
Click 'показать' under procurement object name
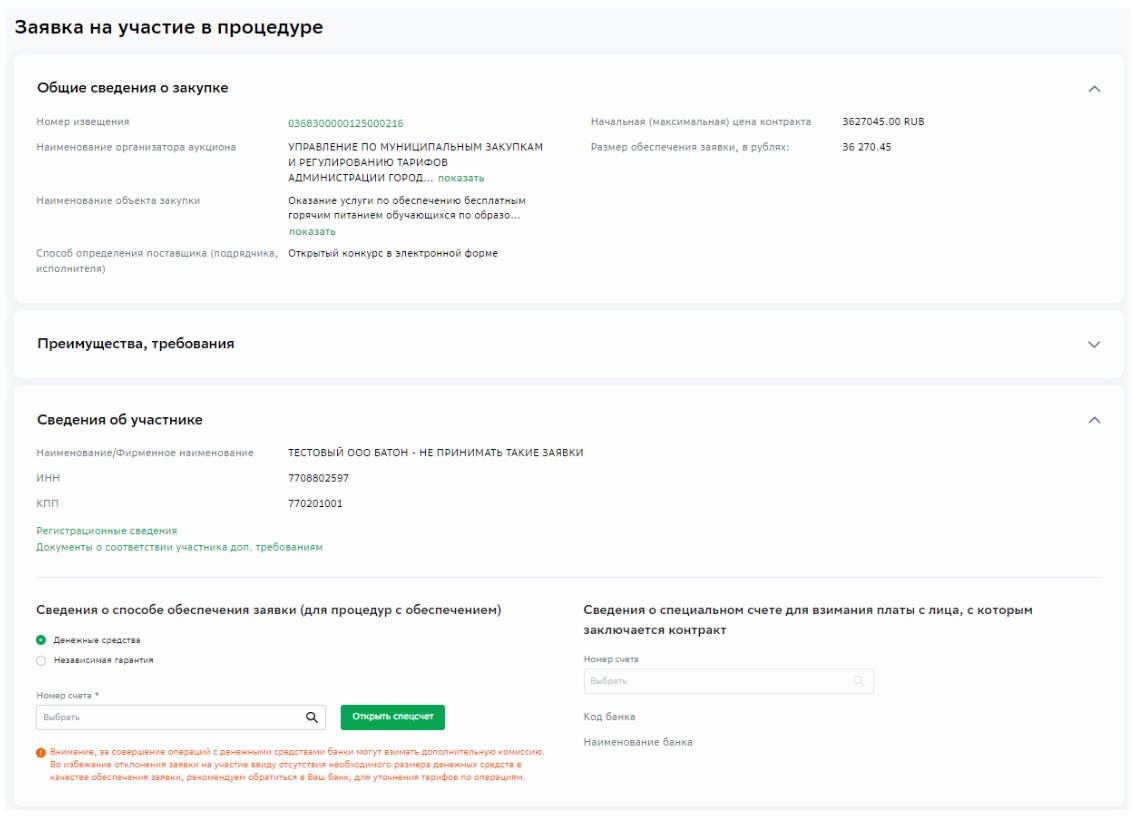[312, 232]
